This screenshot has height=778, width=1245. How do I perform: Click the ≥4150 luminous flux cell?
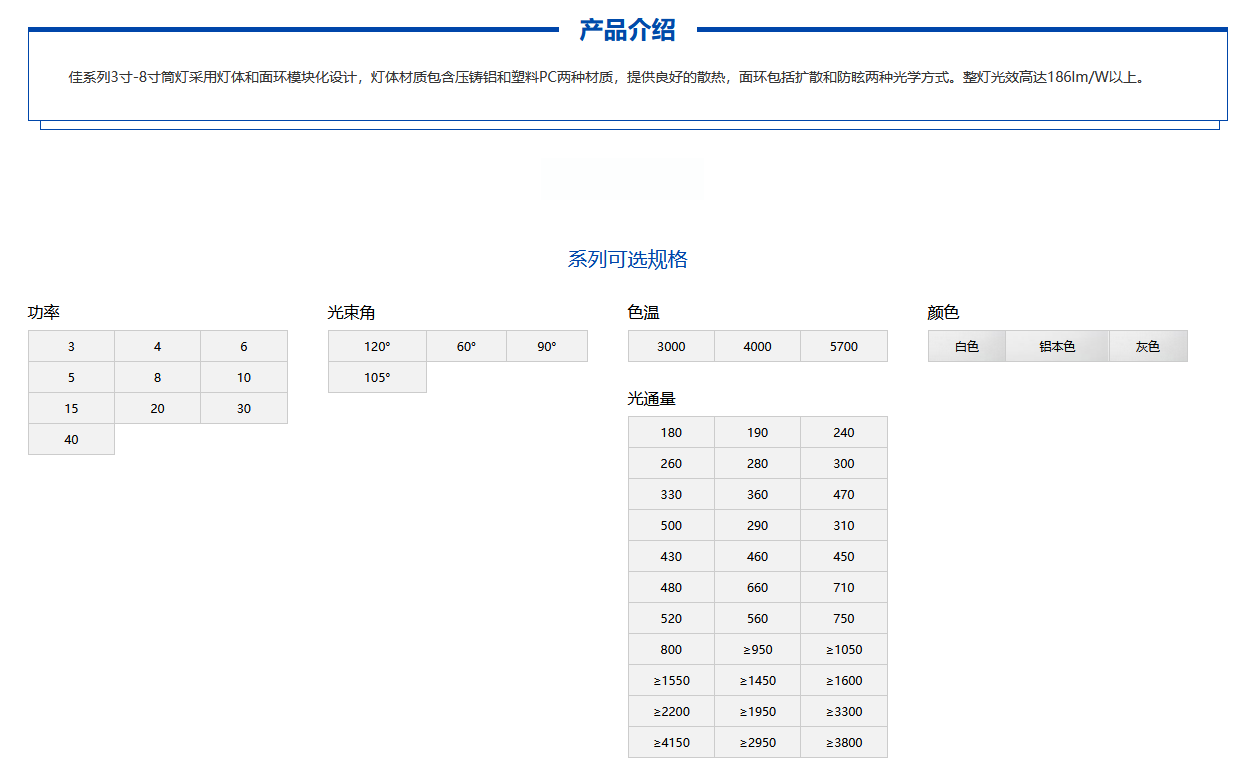click(x=671, y=742)
